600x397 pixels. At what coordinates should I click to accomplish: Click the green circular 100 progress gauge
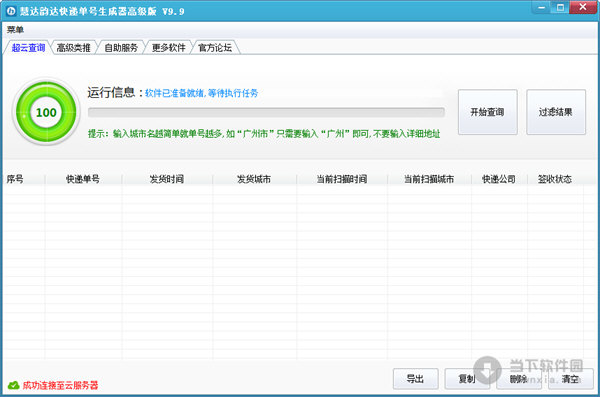(46, 112)
